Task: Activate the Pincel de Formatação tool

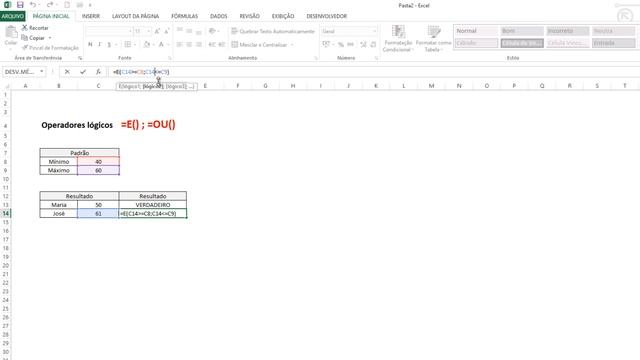Action: pos(50,48)
